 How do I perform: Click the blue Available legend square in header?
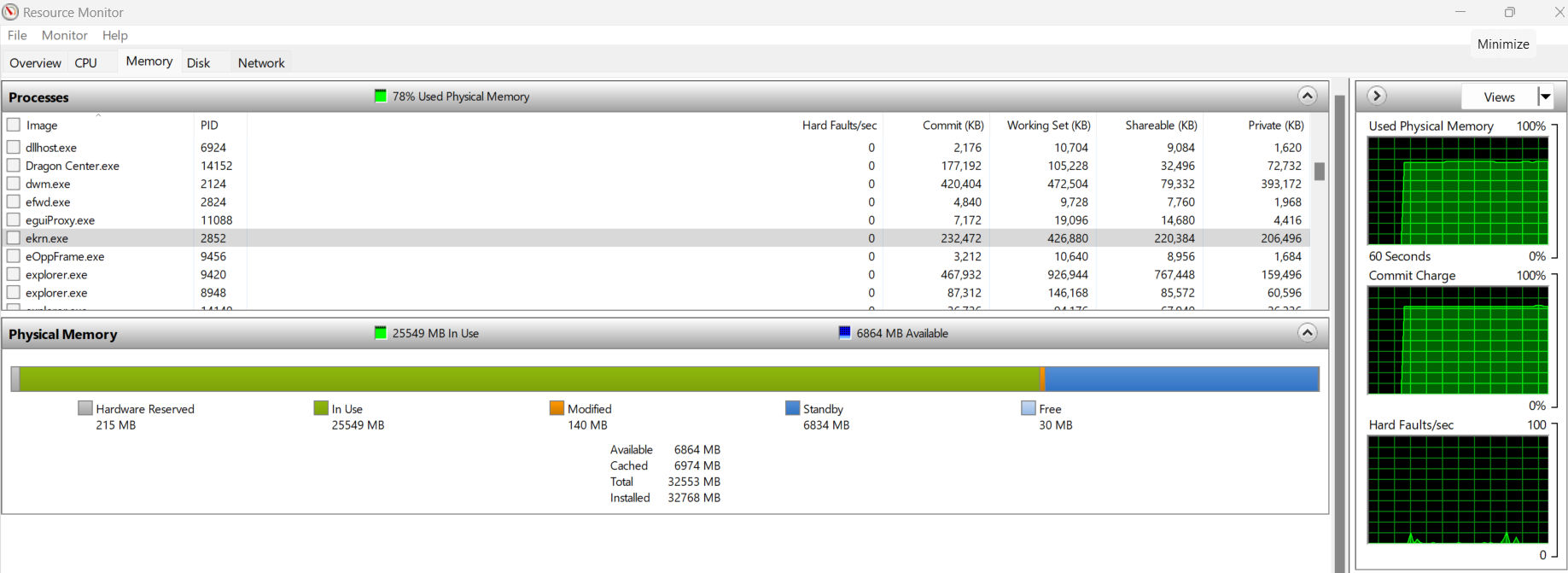pyautogui.click(x=845, y=333)
